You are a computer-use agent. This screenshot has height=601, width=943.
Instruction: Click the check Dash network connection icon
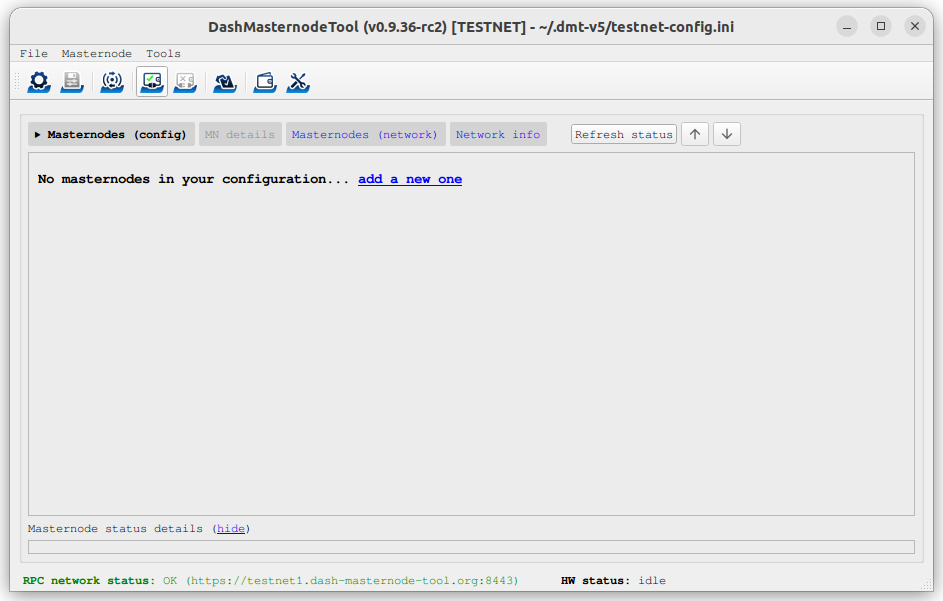point(112,82)
